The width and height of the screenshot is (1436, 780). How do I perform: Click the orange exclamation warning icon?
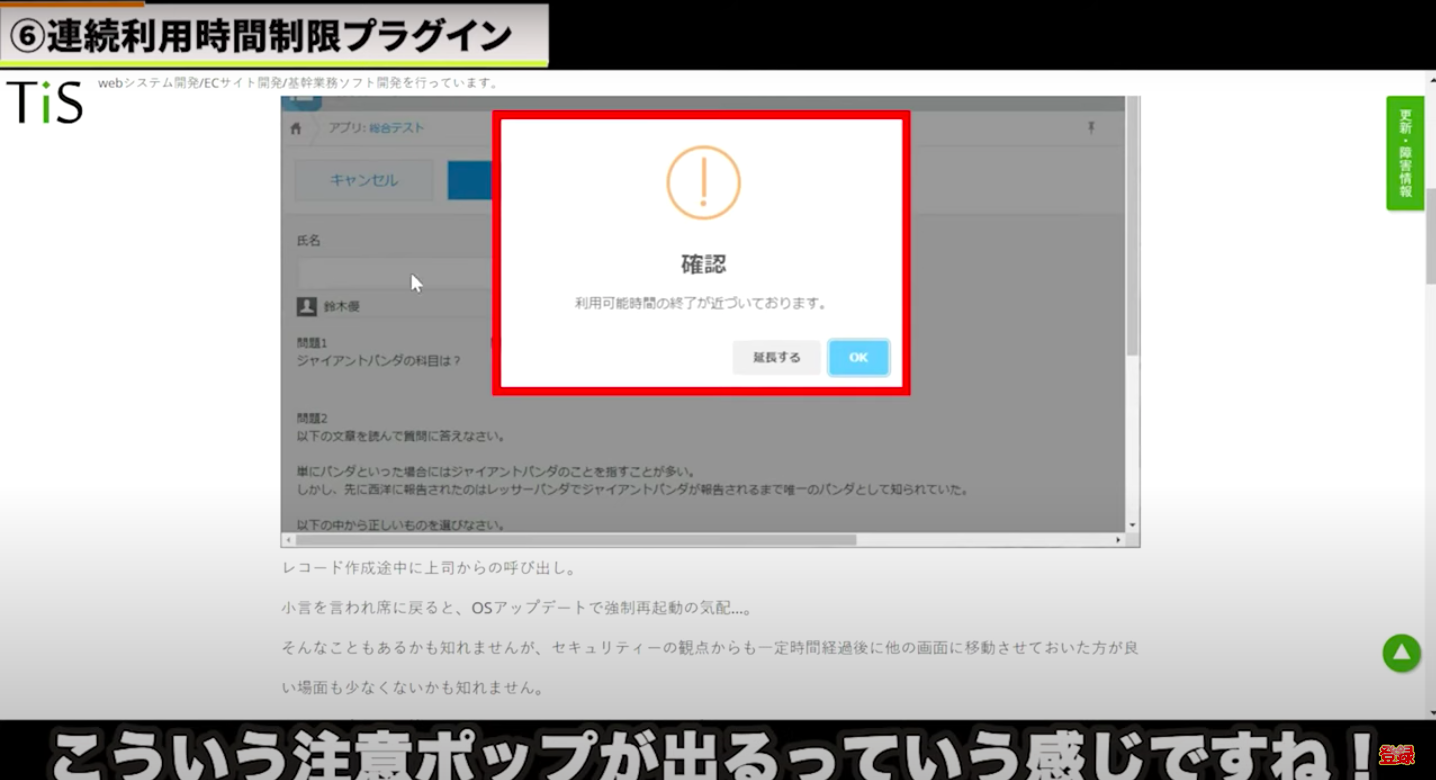[703, 183]
